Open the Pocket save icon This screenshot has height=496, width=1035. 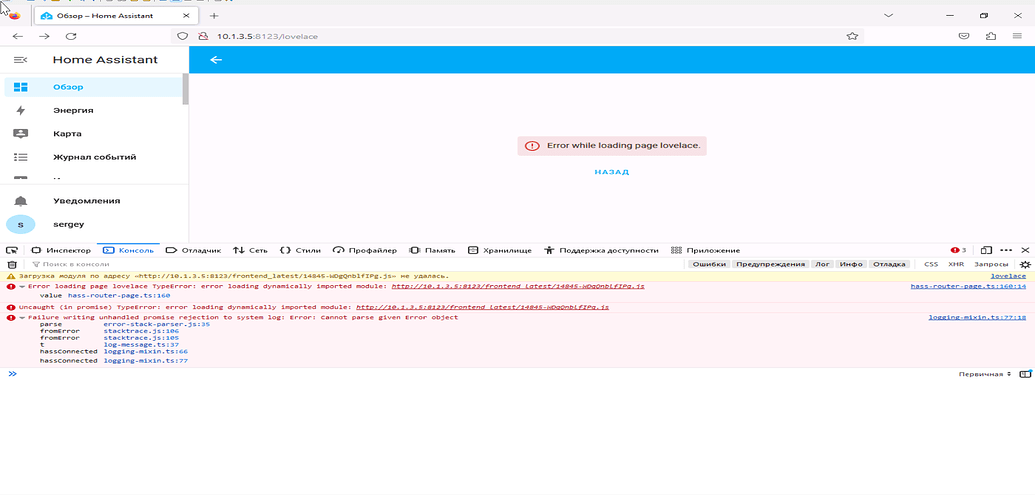click(x=964, y=36)
